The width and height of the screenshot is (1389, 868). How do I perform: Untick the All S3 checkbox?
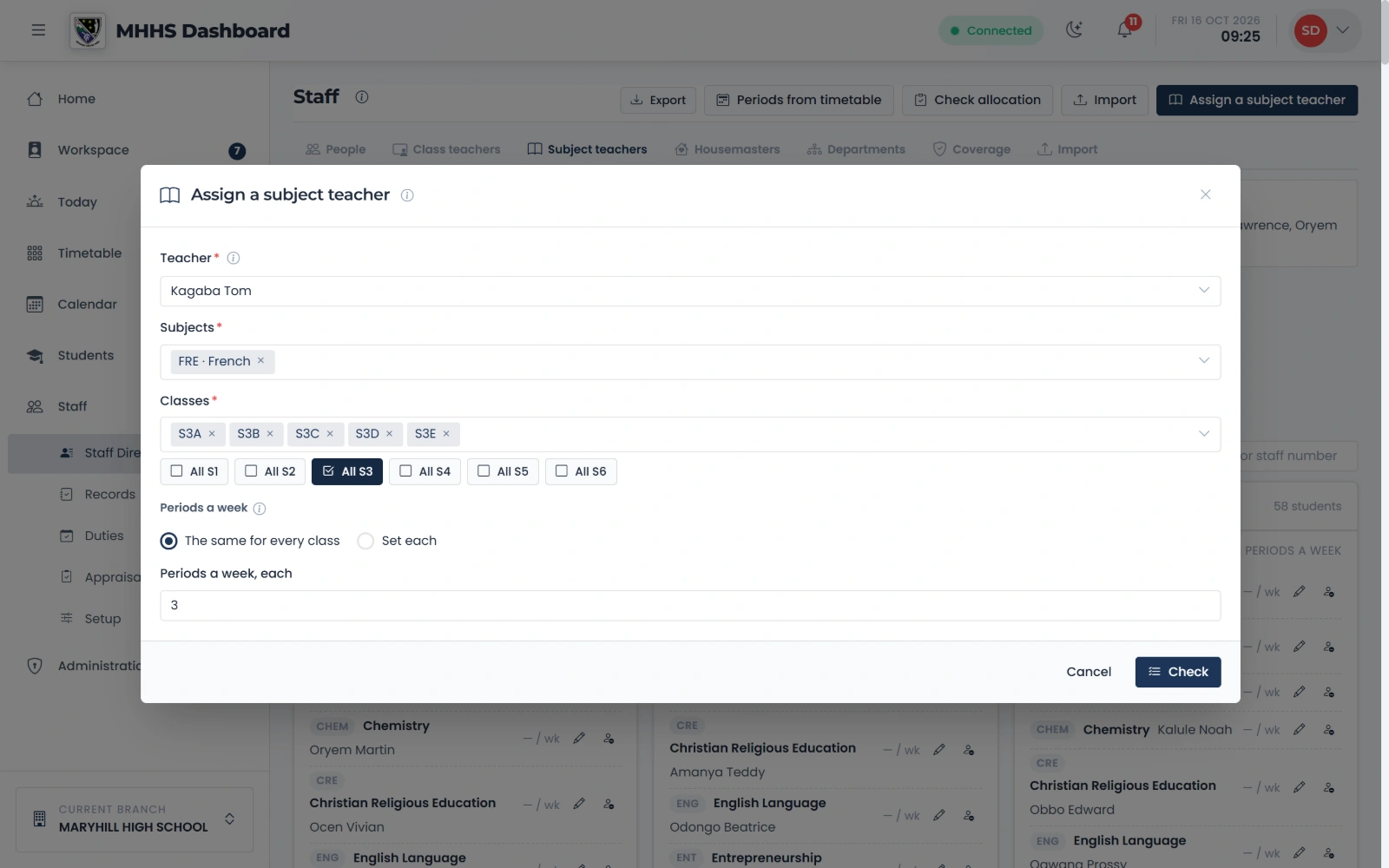pos(347,471)
